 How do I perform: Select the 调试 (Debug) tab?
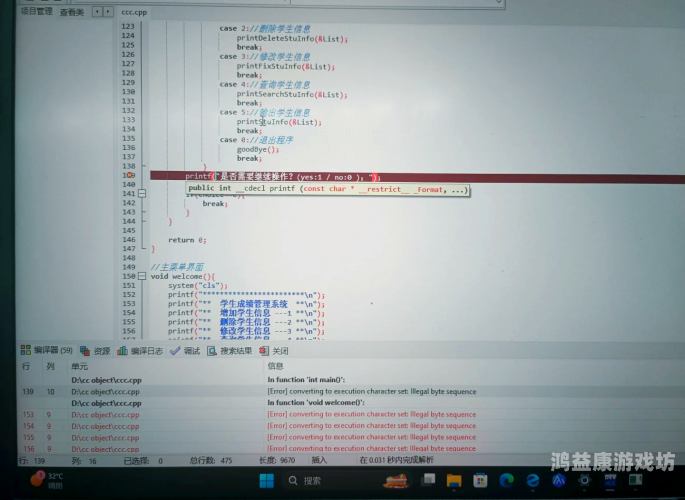pos(186,351)
